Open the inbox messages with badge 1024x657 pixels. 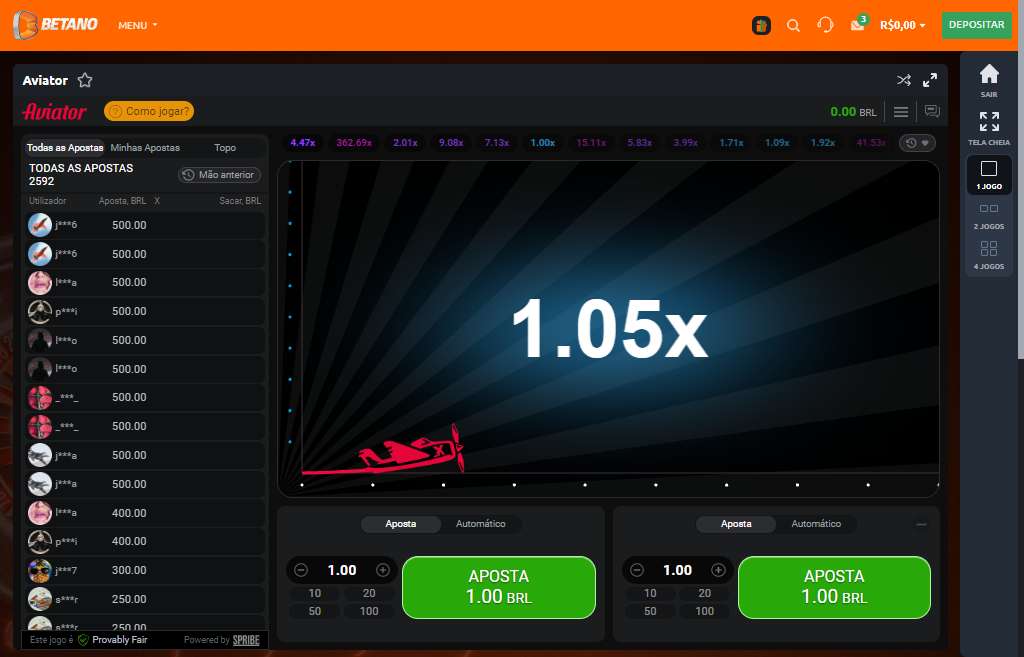(x=857, y=25)
